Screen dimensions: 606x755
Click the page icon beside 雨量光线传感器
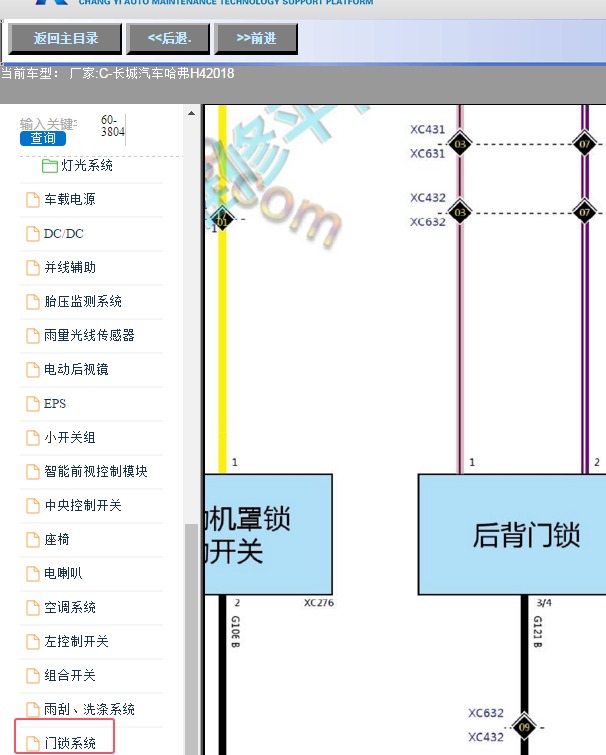(33, 336)
